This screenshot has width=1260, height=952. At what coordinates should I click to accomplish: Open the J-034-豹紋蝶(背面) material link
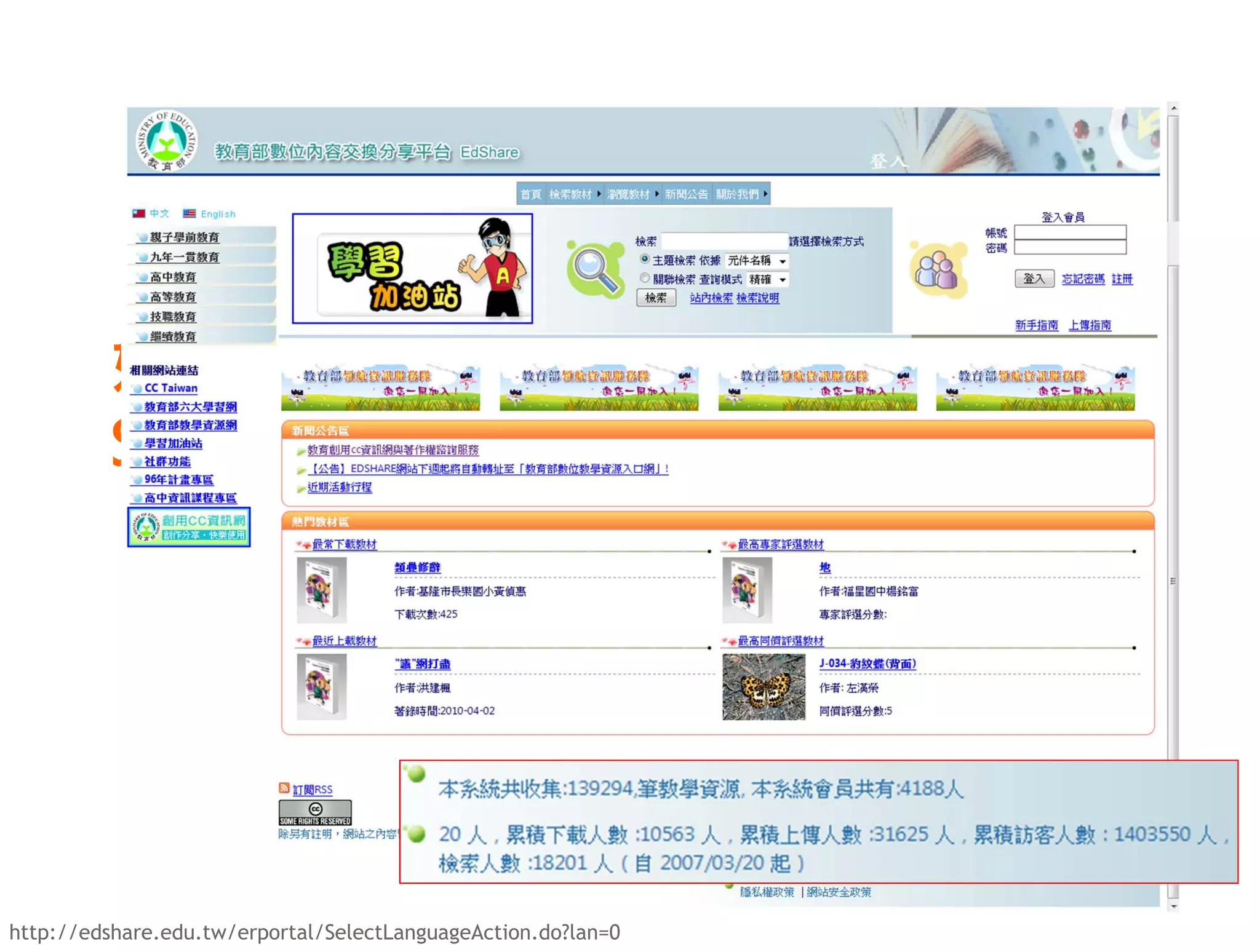click(867, 664)
